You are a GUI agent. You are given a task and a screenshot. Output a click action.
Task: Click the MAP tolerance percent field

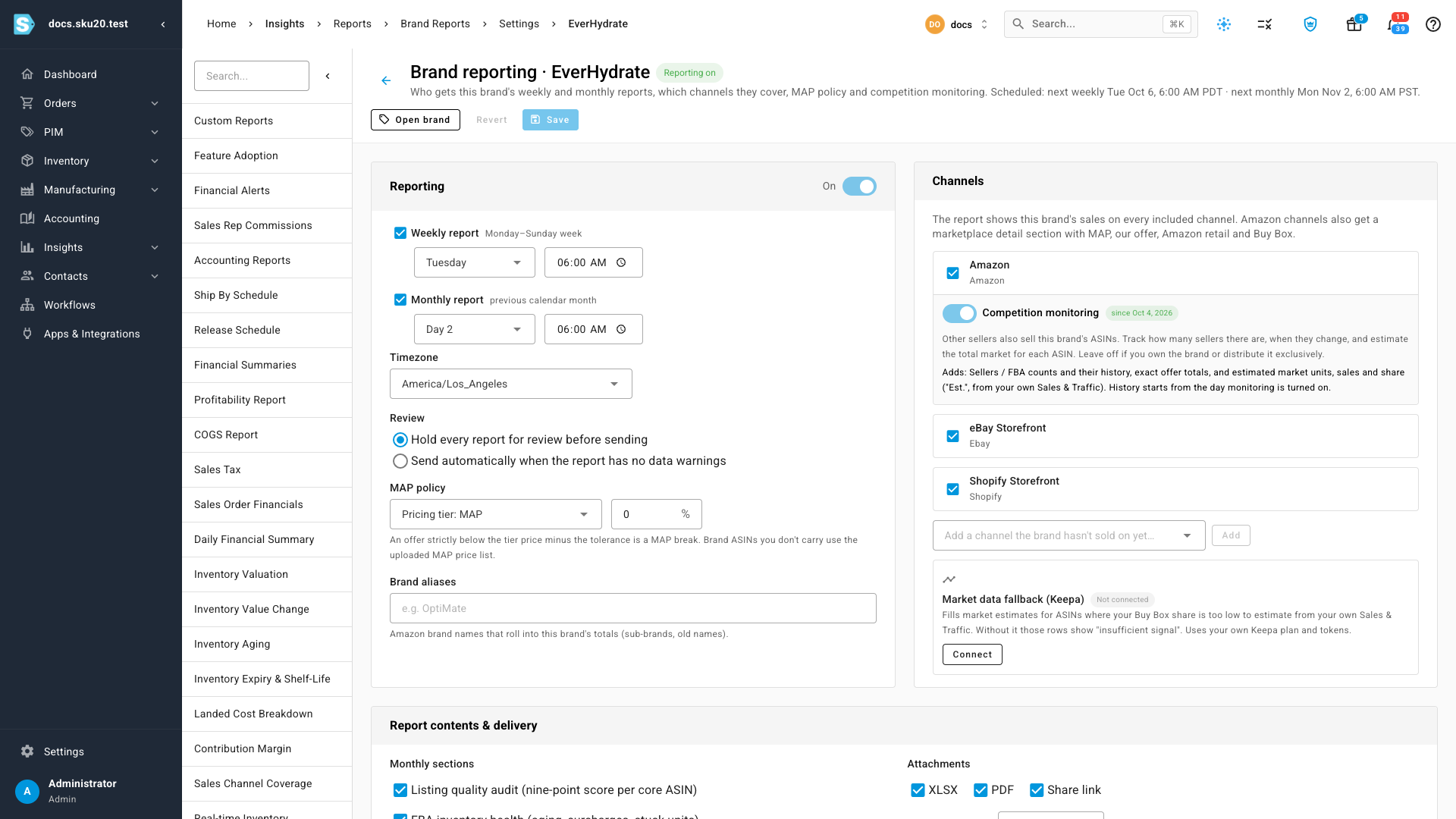(x=657, y=514)
